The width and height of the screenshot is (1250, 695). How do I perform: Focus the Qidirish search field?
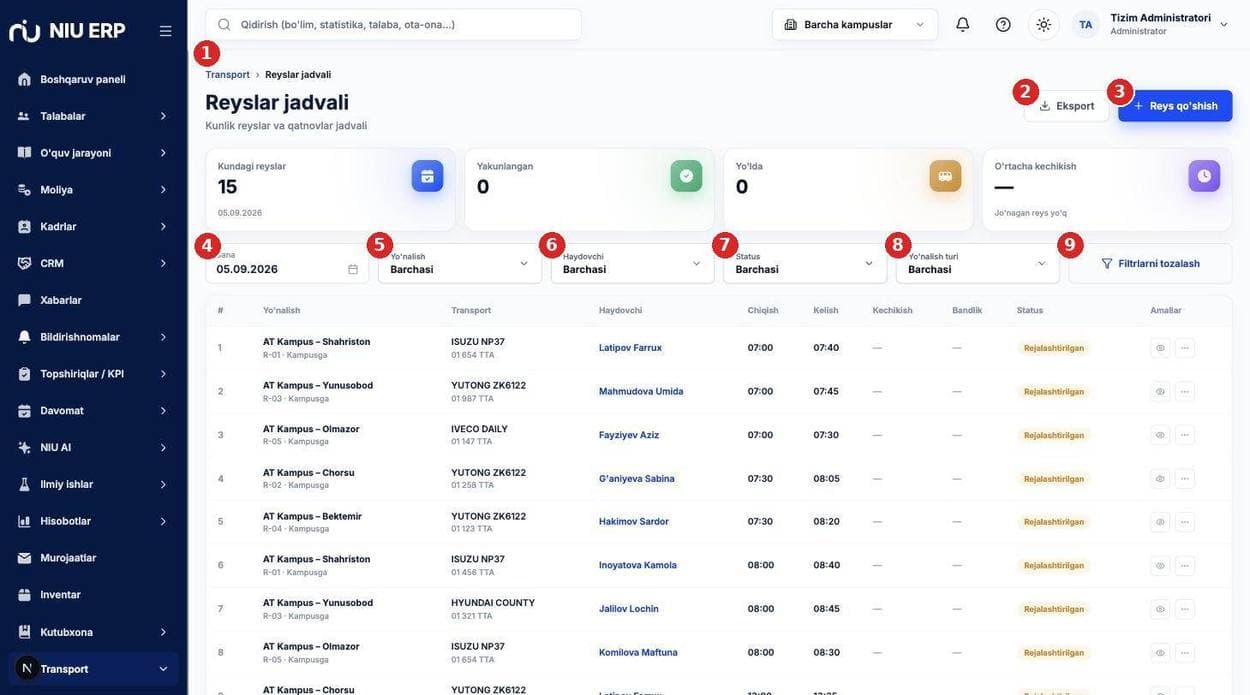[393, 24]
